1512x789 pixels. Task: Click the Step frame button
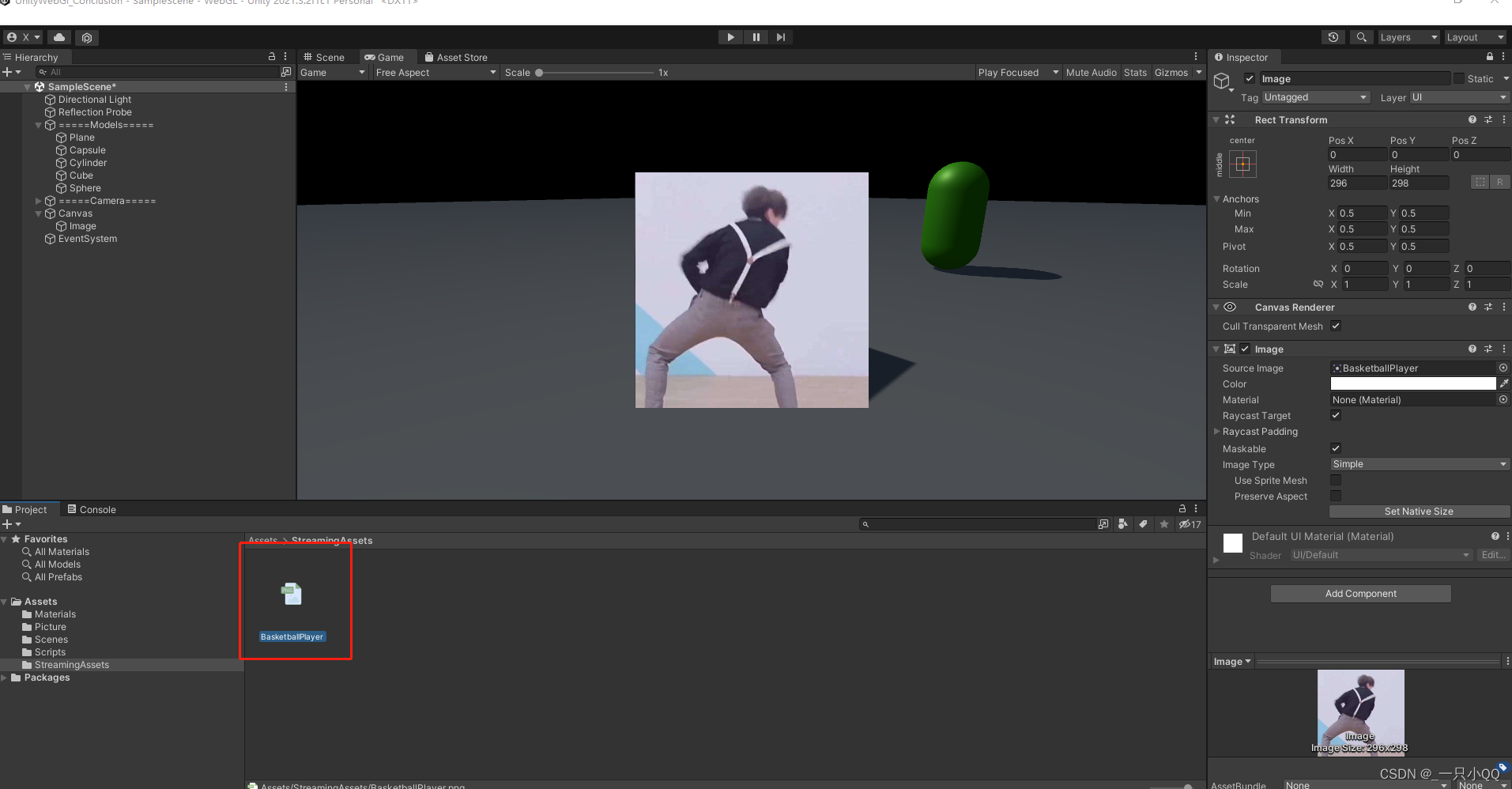tap(781, 37)
